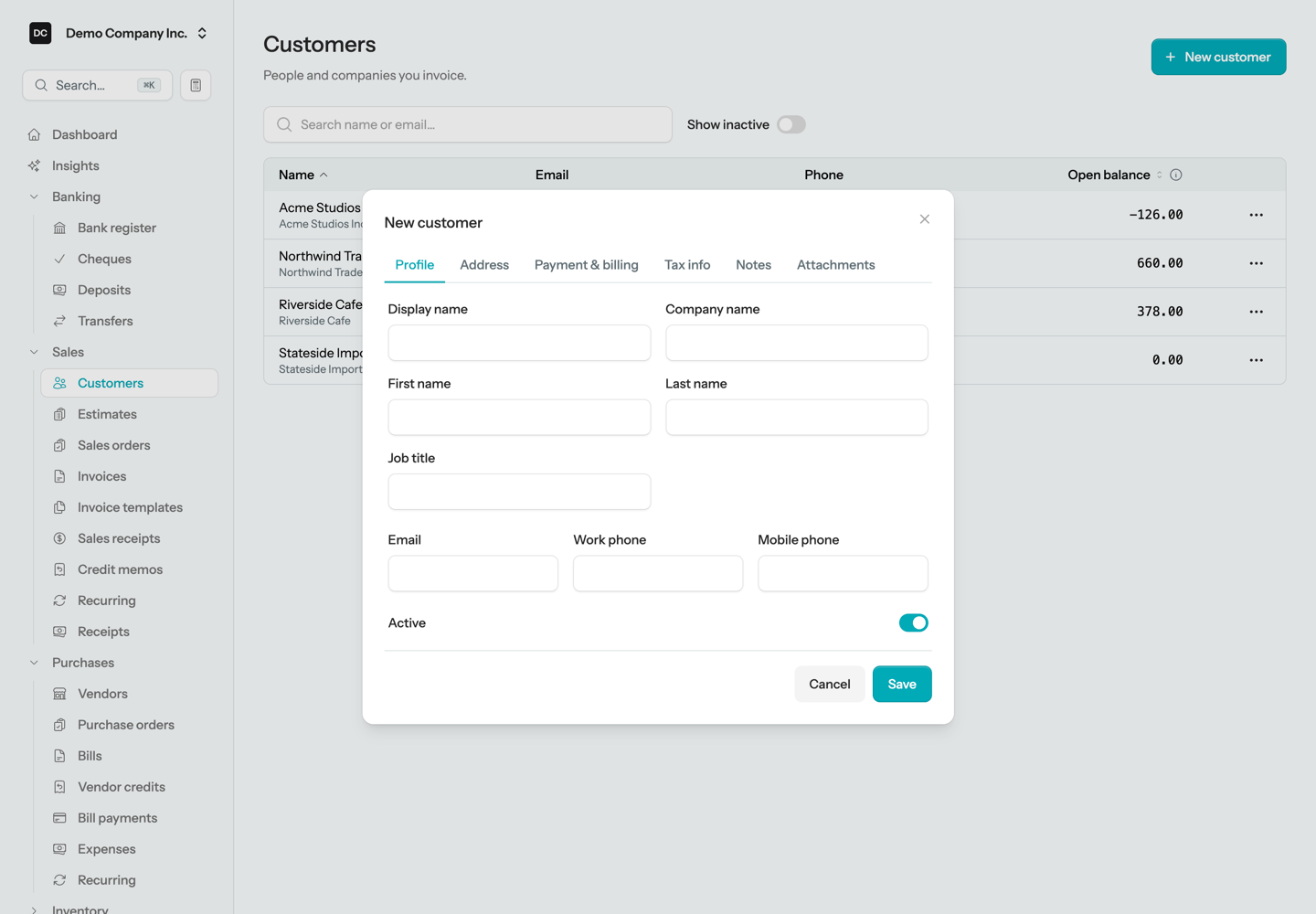Open the Notes tab
This screenshot has height=914, width=1316.
[x=754, y=265]
